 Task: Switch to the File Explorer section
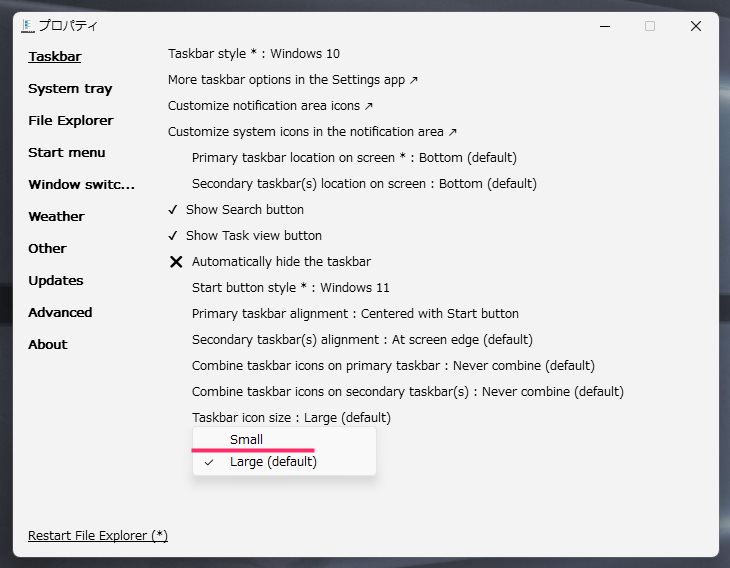click(71, 121)
